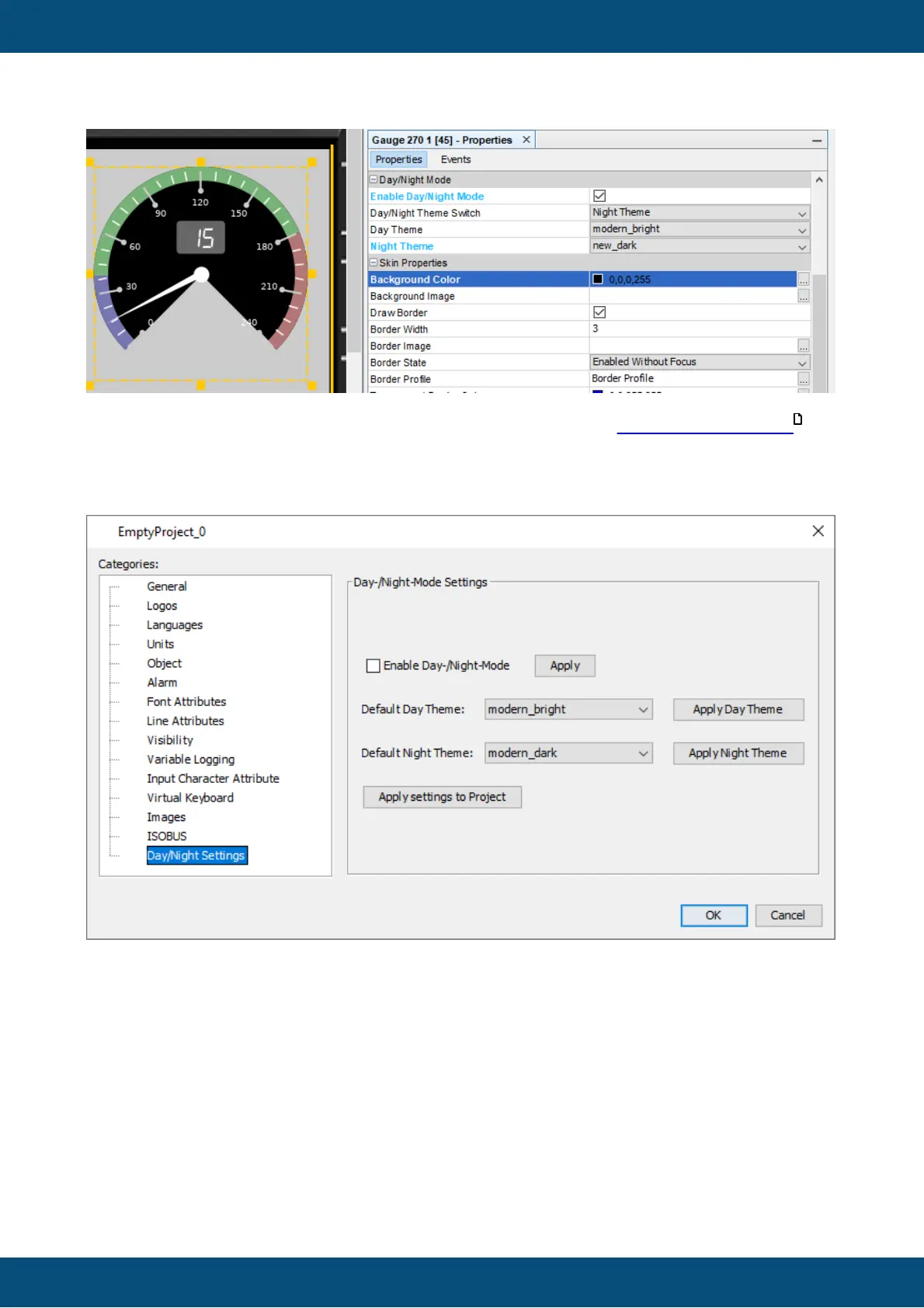Select the Font Attributes category
This screenshot has width=924, height=1308.
tap(186, 701)
